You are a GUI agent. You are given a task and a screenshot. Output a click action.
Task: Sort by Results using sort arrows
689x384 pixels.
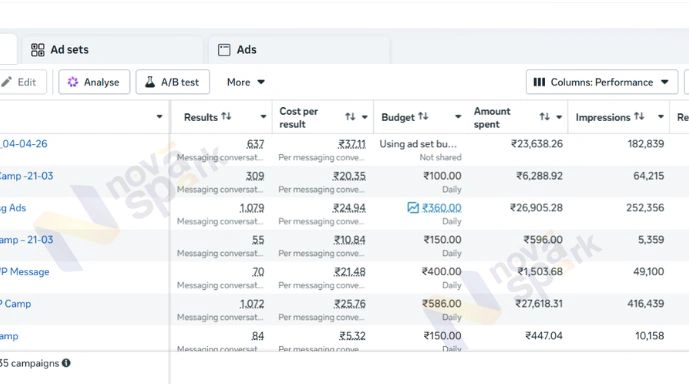pos(226,116)
